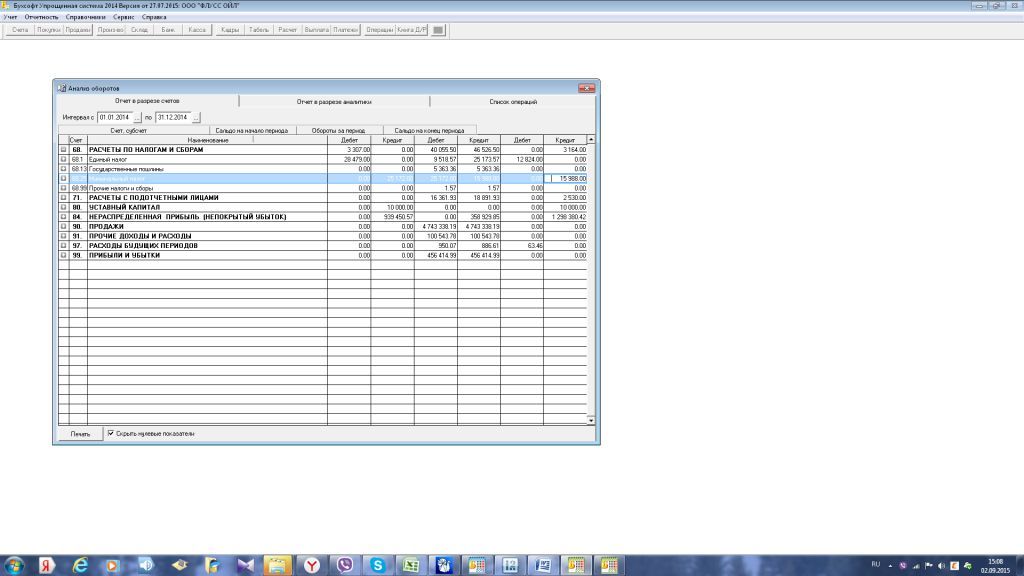Click the Internet Explorer taskbar icon
The image size is (1024, 576).
(80, 565)
